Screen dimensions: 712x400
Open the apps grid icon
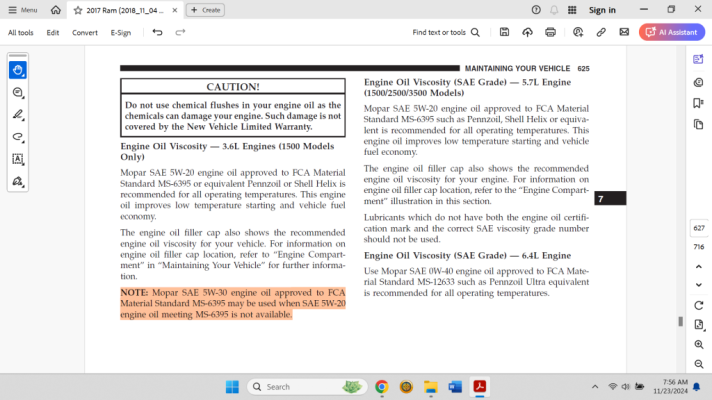(x=572, y=10)
